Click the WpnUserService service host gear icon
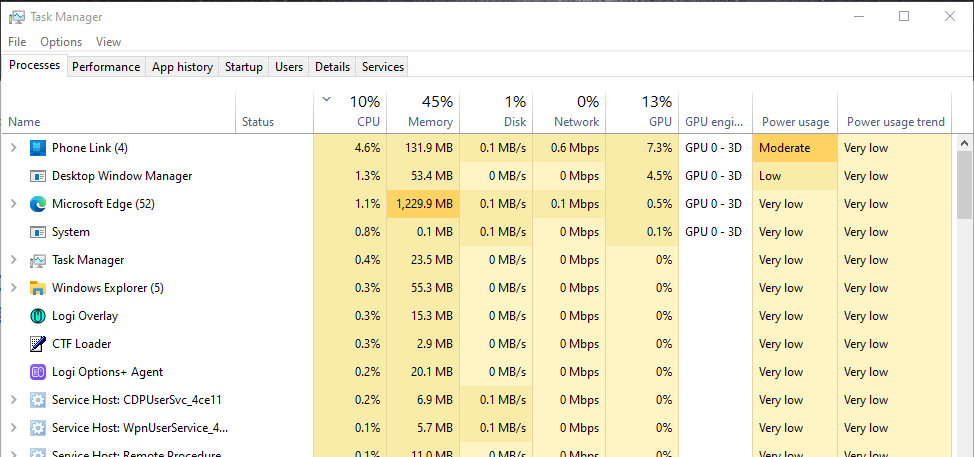Image resolution: width=974 pixels, height=457 pixels. [38, 428]
